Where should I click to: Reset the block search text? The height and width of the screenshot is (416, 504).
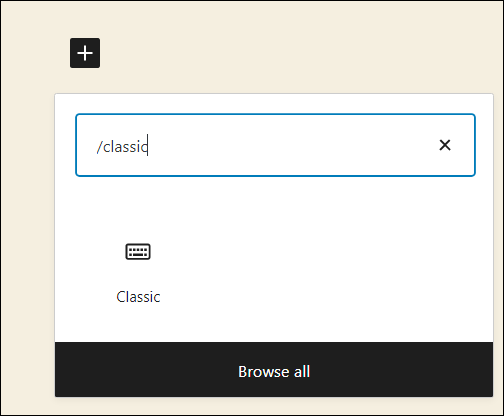(x=445, y=145)
